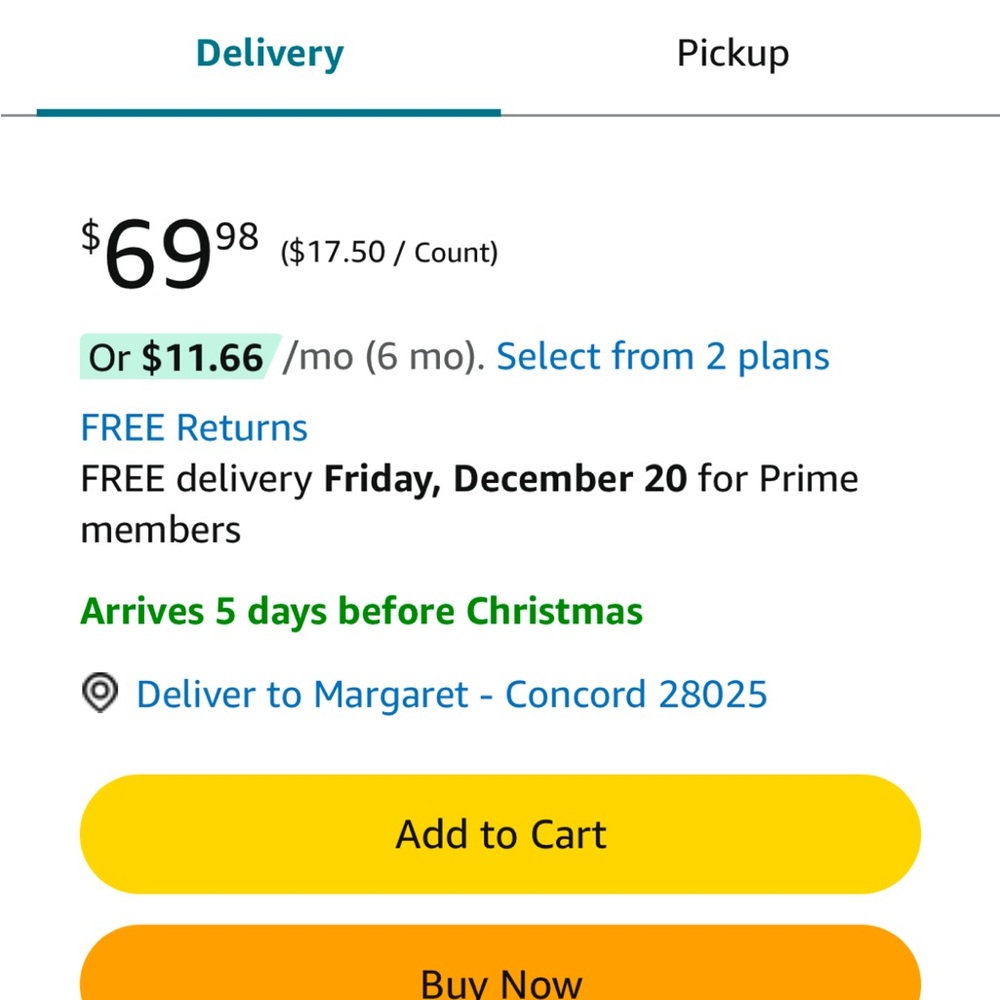Screen dimensions: 1000x1000
Task: Click the superscript 98 cents
Action: point(237,236)
